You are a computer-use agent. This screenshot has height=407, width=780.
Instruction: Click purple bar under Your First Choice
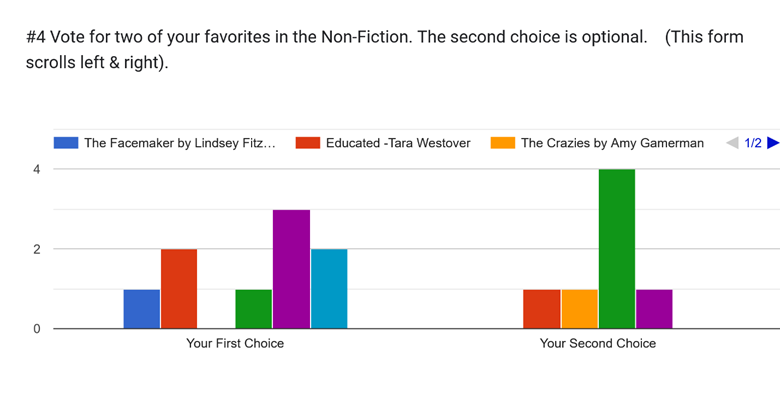[291, 269]
